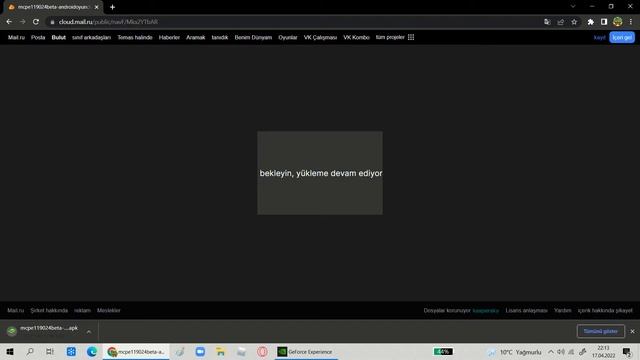Open Opera browser from taskbar
This screenshot has width=640, height=360.
coord(262,351)
